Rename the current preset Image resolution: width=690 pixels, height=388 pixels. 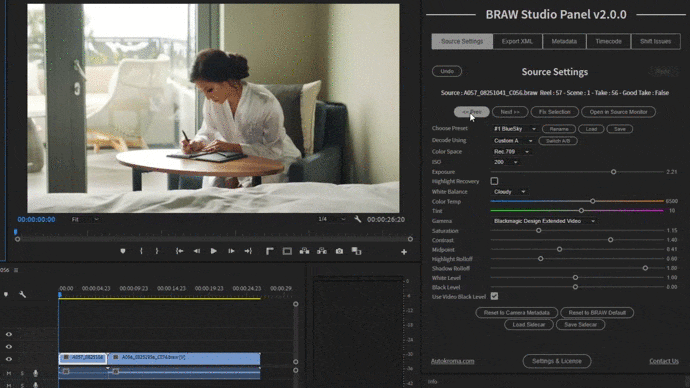point(559,129)
